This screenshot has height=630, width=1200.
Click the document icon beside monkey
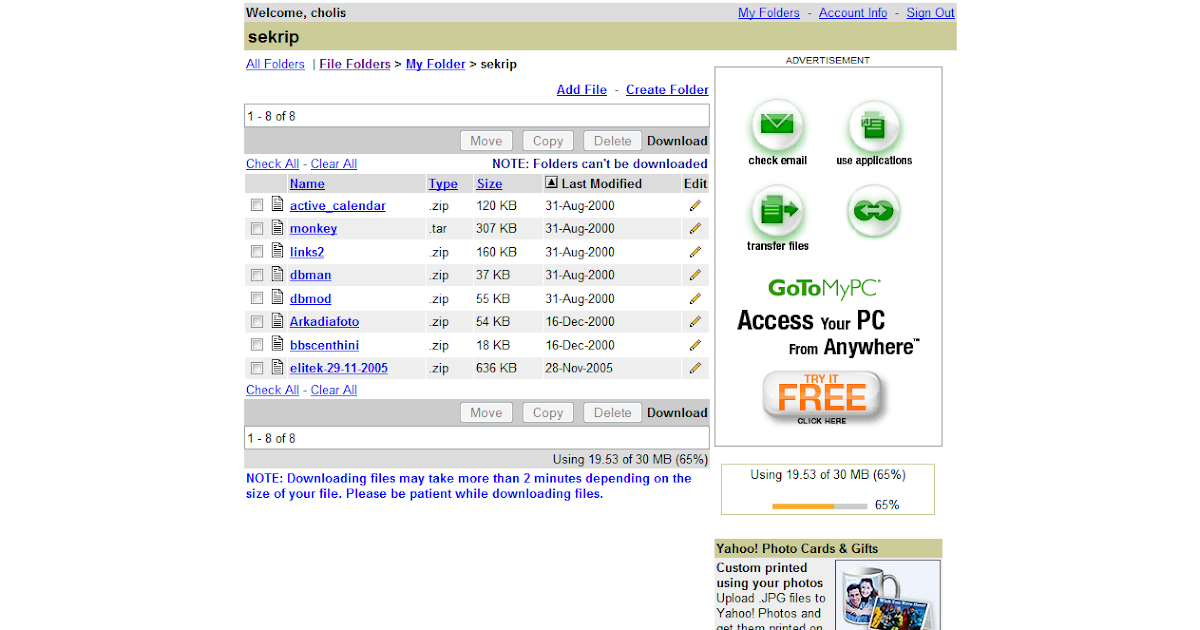277,227
